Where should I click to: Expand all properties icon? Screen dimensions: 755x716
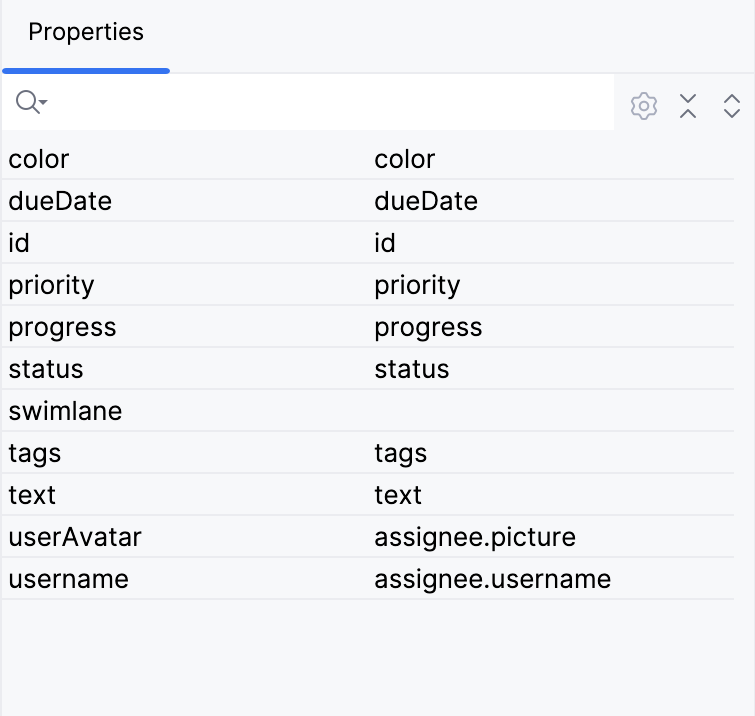[732, 106]
